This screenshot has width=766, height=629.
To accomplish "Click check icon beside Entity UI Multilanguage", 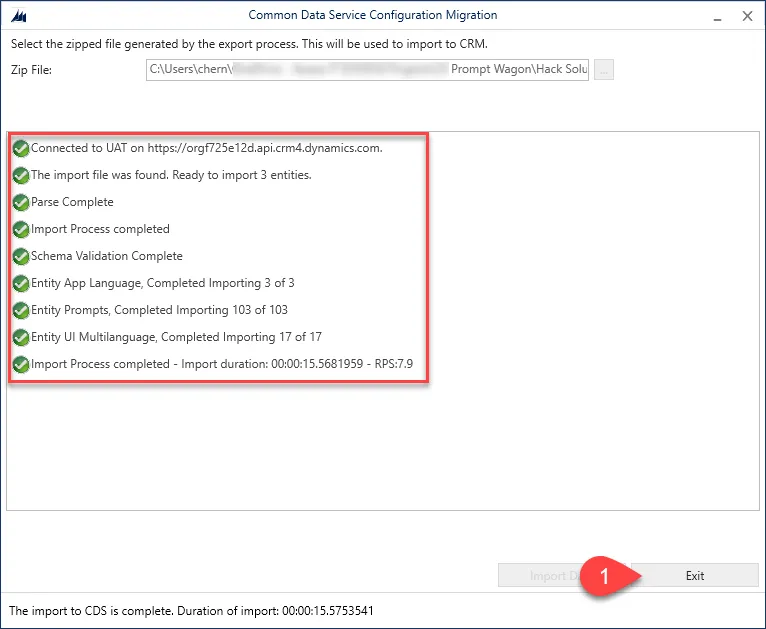I will pyautogui.click(x=21, y=337).
